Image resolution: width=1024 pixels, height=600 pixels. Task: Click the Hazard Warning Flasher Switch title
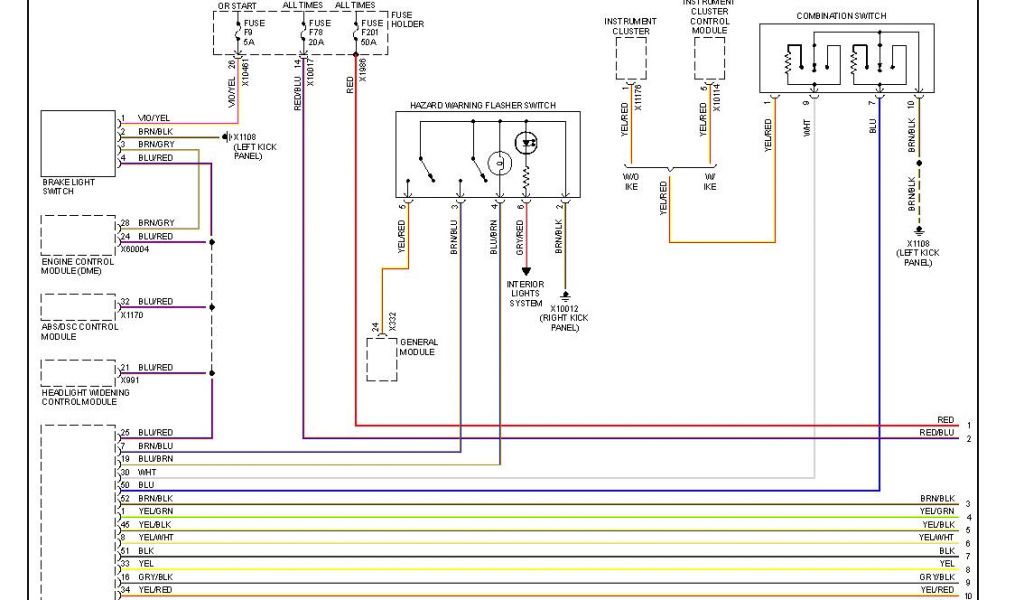[482, 105]
